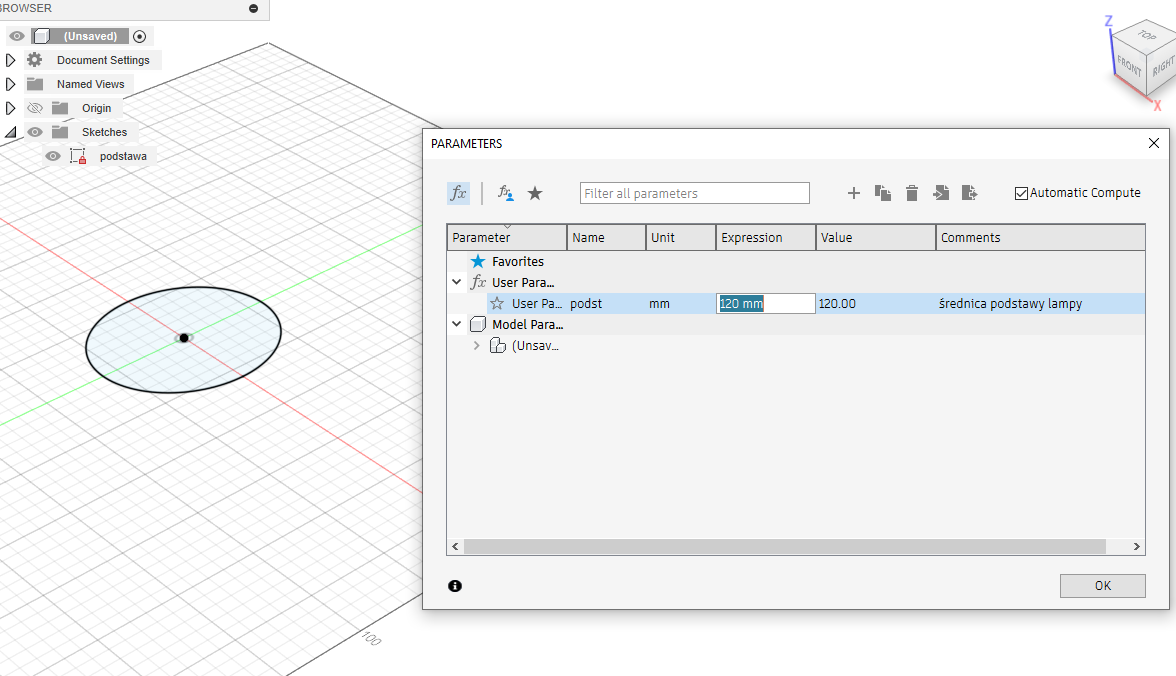Click the podstawa sketch icon
The height and width of the screenshot is (676, 1176).
78,156
